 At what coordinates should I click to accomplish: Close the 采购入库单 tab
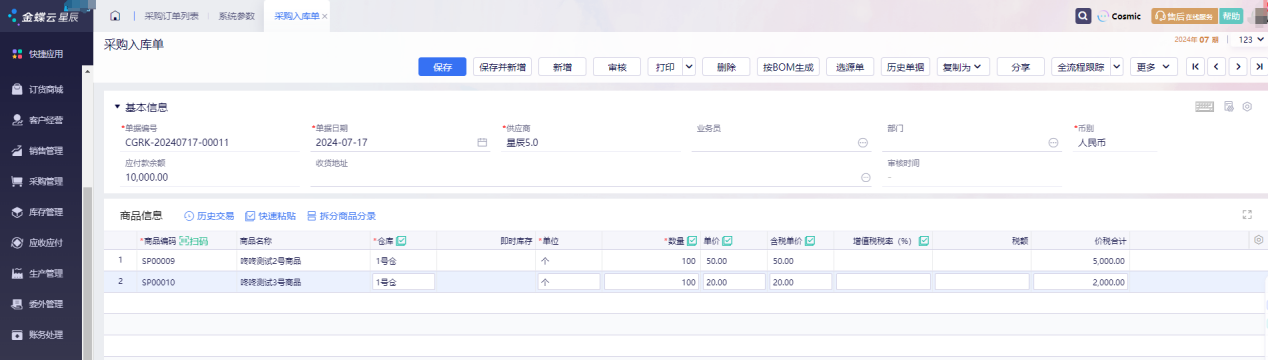pyautogui.click(x=325, y=17)
